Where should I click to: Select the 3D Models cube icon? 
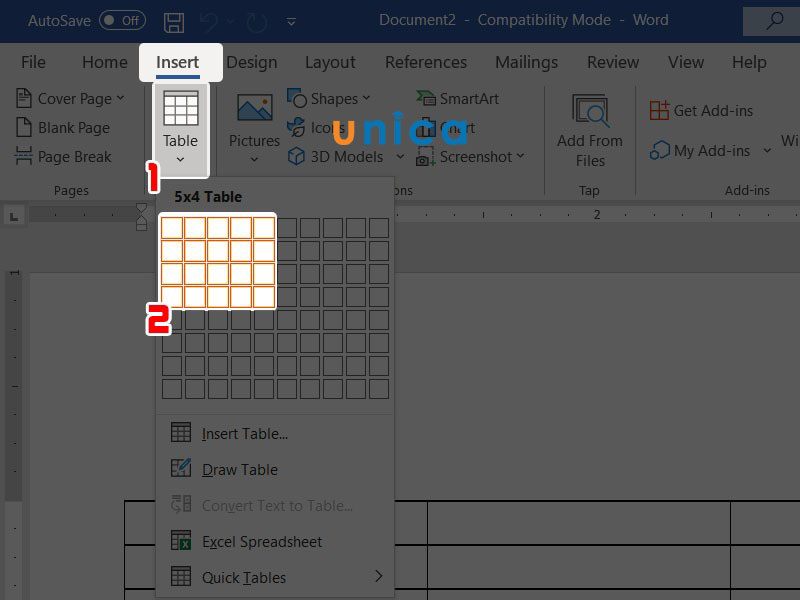click(296, 156)
